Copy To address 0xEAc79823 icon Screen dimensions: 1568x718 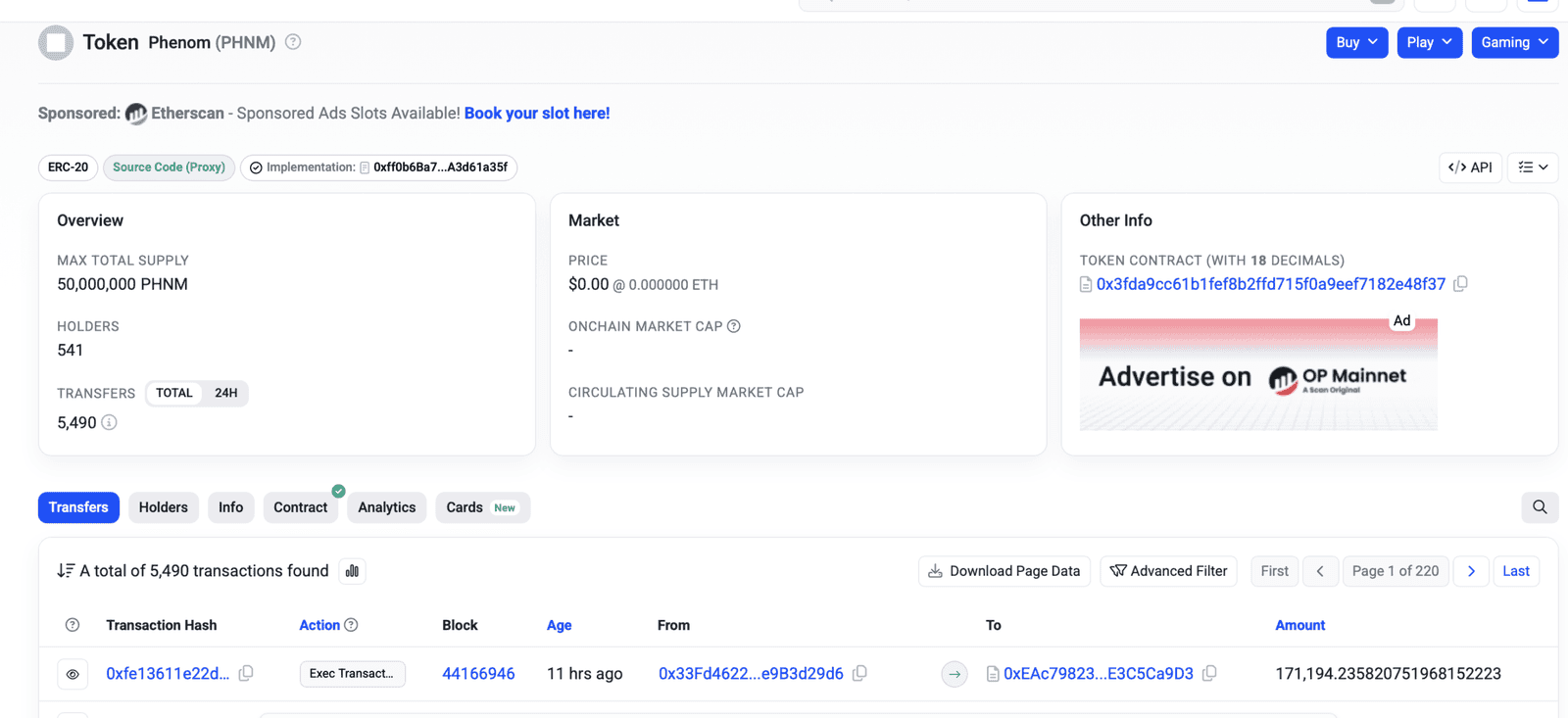point(1209,673)
